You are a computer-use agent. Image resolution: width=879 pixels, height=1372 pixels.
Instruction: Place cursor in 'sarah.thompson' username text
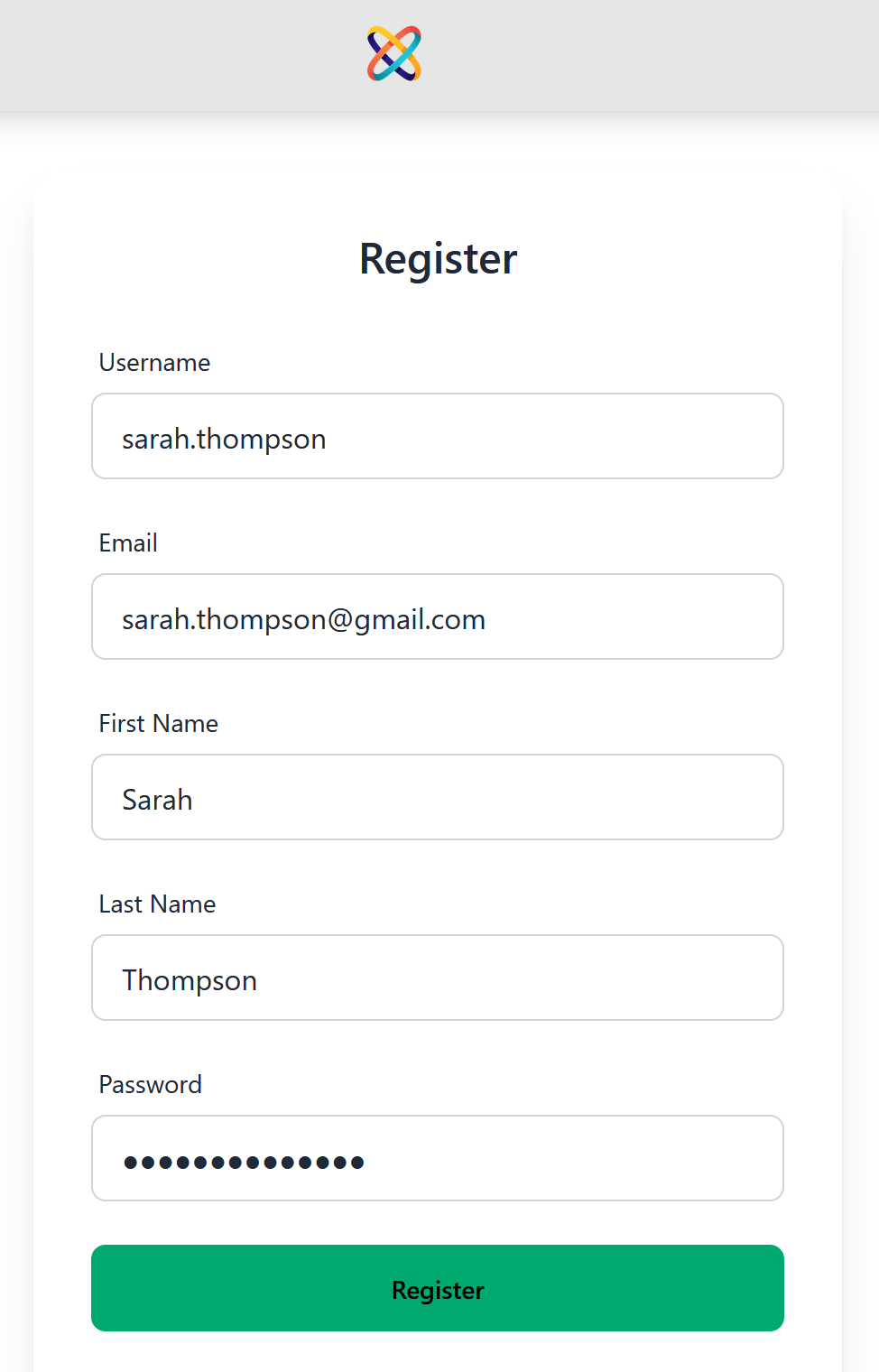224,440
